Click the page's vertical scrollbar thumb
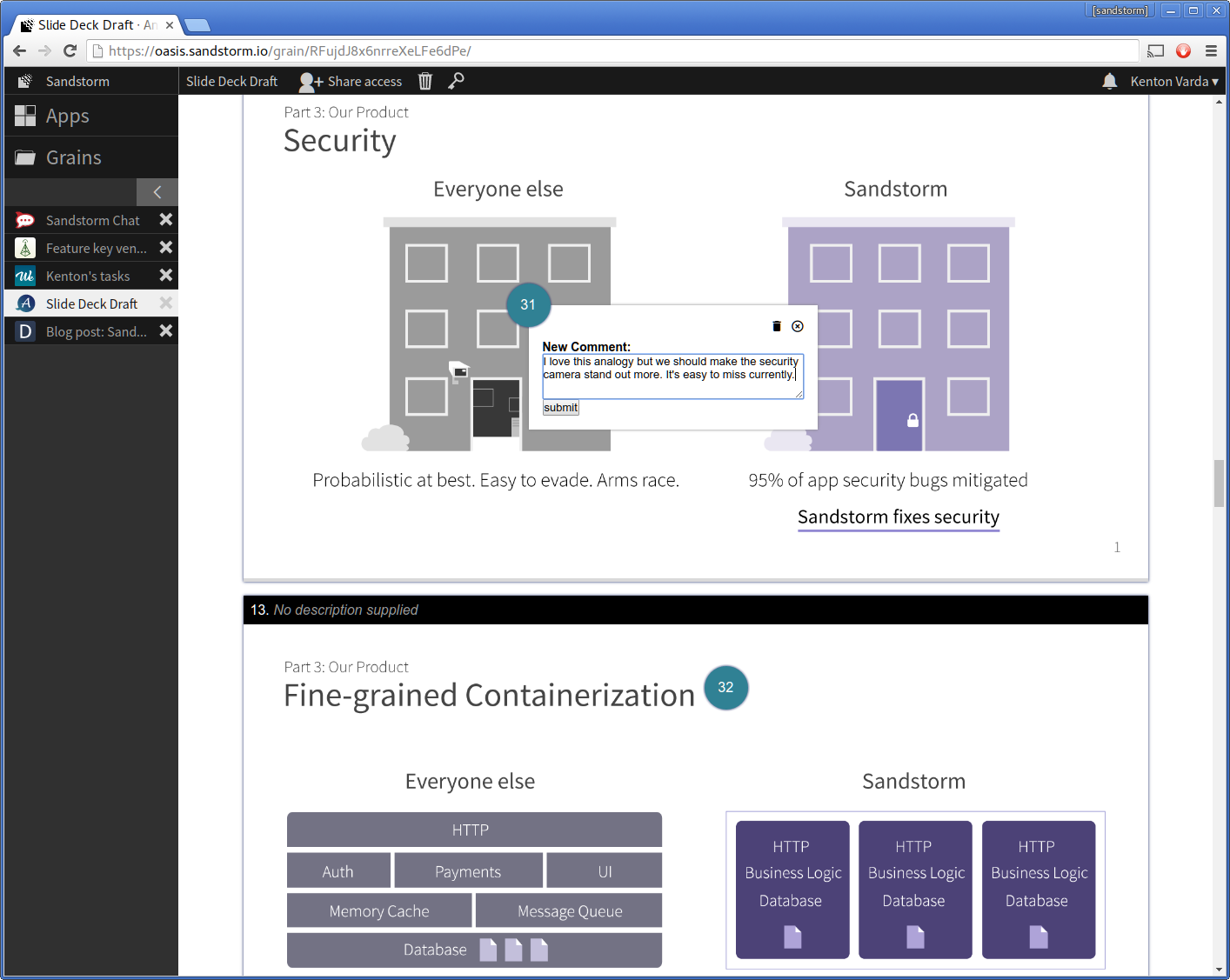 click(1219, 483)
